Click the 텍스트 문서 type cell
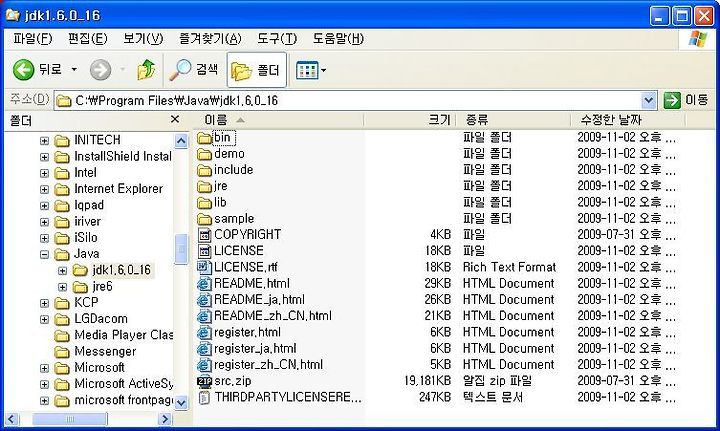This screenshot has width=720, height=431. (492, 397)
